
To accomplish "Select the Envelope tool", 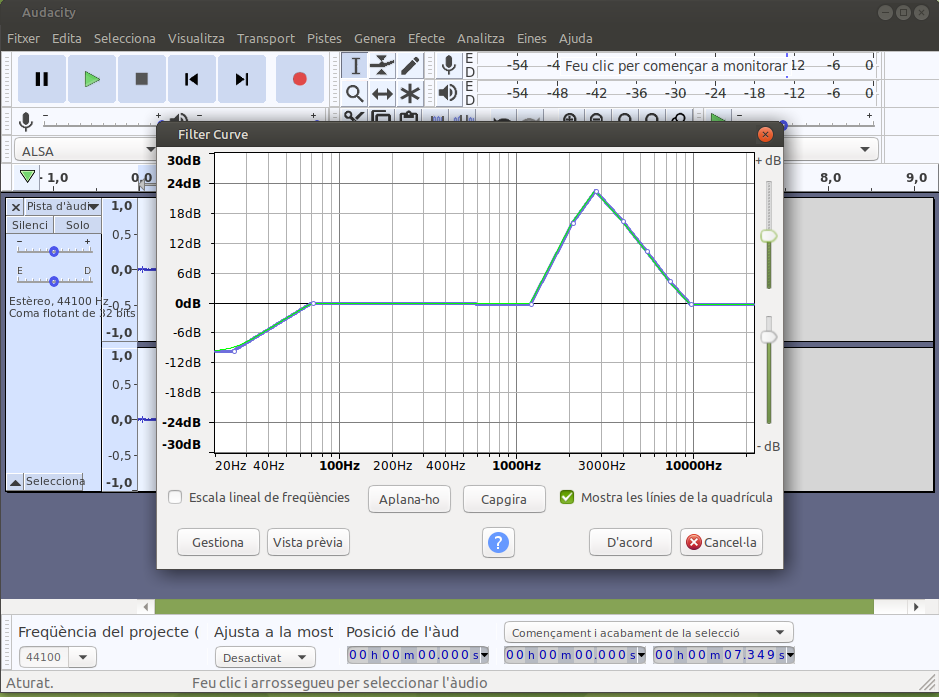I will click(382, 66).
